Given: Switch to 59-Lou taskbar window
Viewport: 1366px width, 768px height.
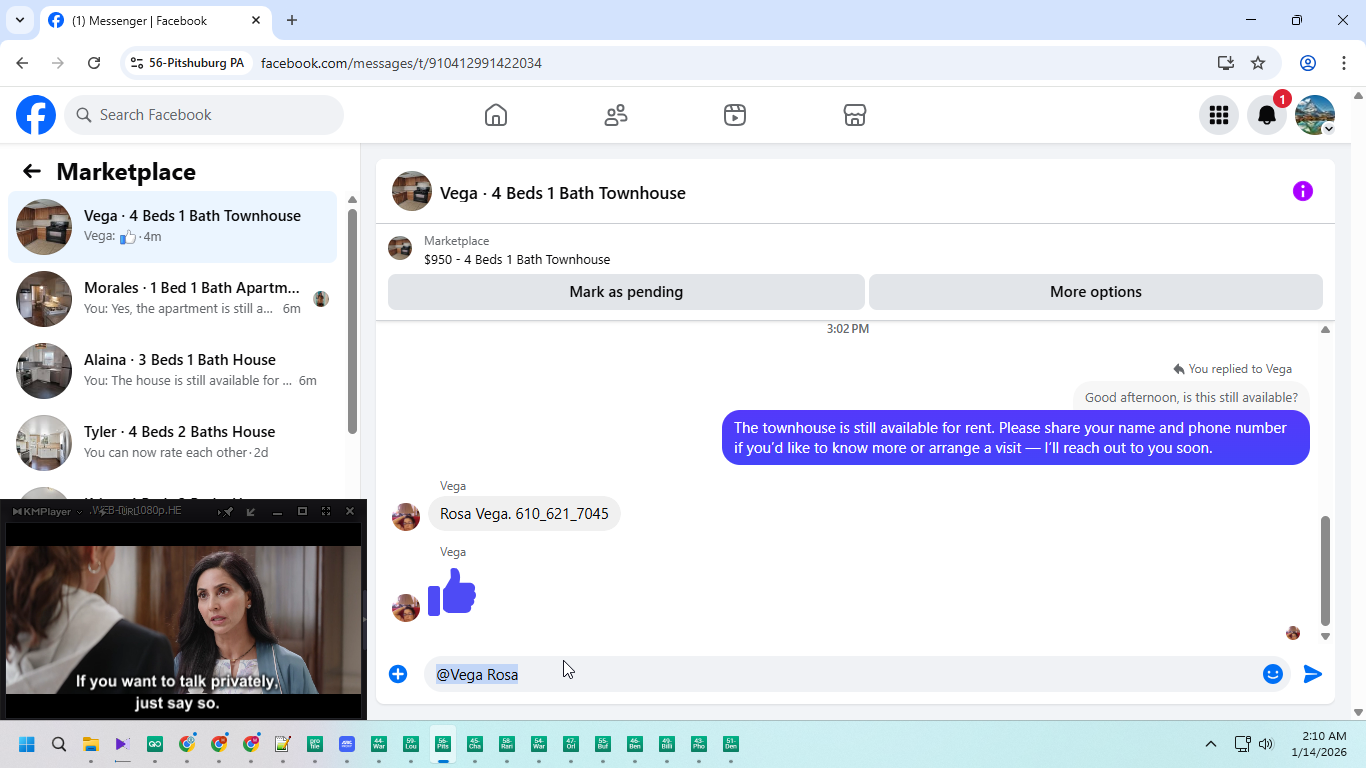Looking at the screenshot, I should click(x=411, y=744).
